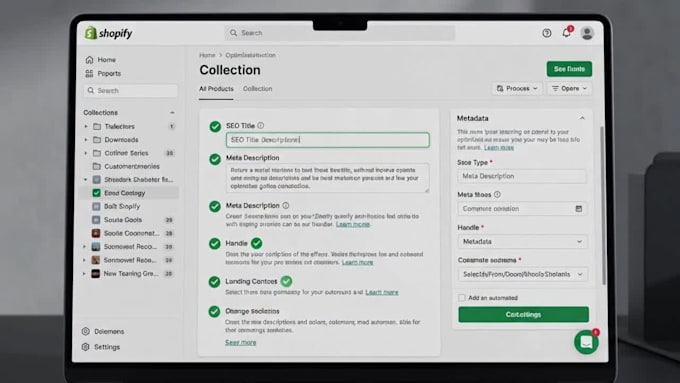Click the calendar icon in Commone field
680x383 pixels.
point(579,209)
